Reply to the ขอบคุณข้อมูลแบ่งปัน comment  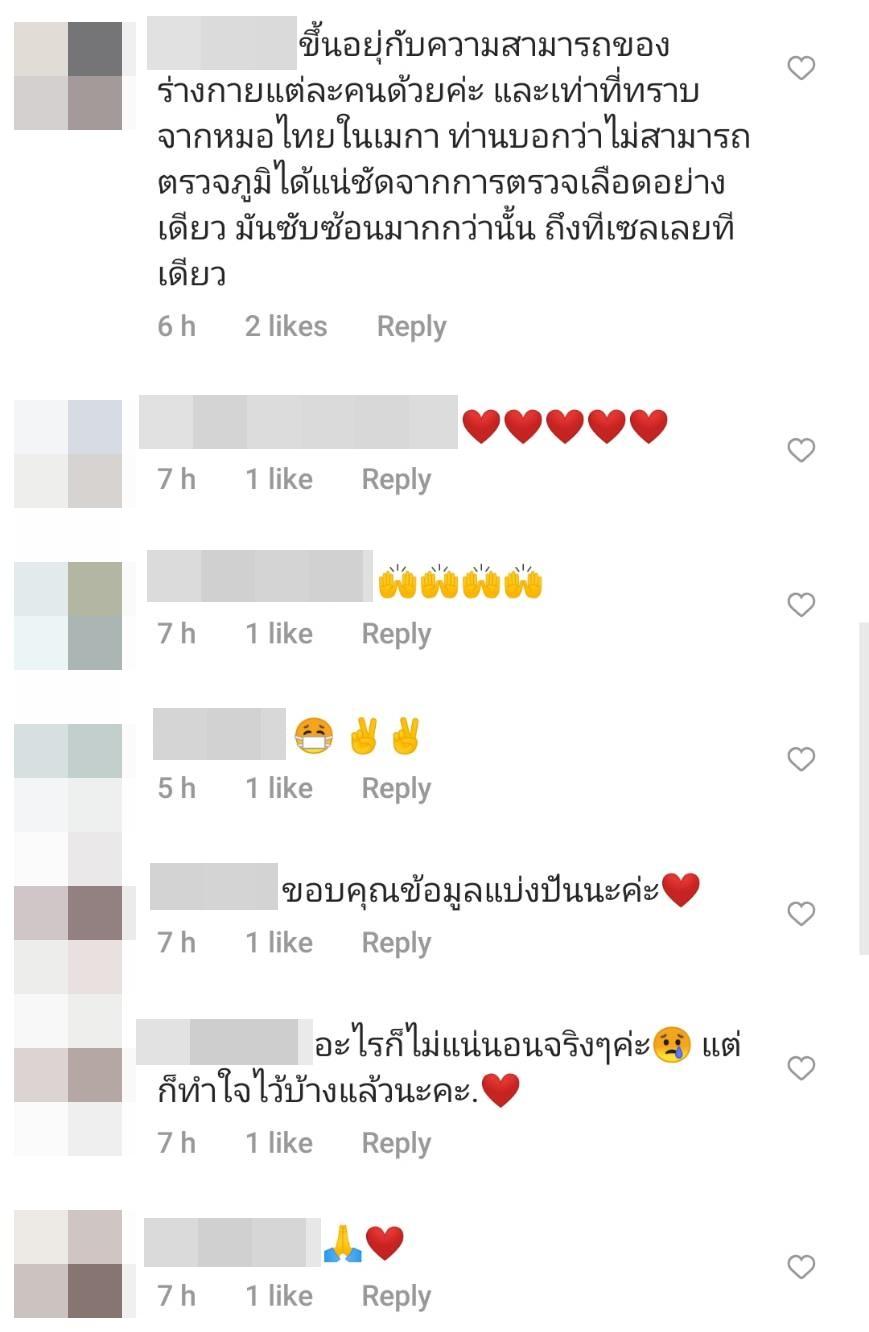[396, 943]
